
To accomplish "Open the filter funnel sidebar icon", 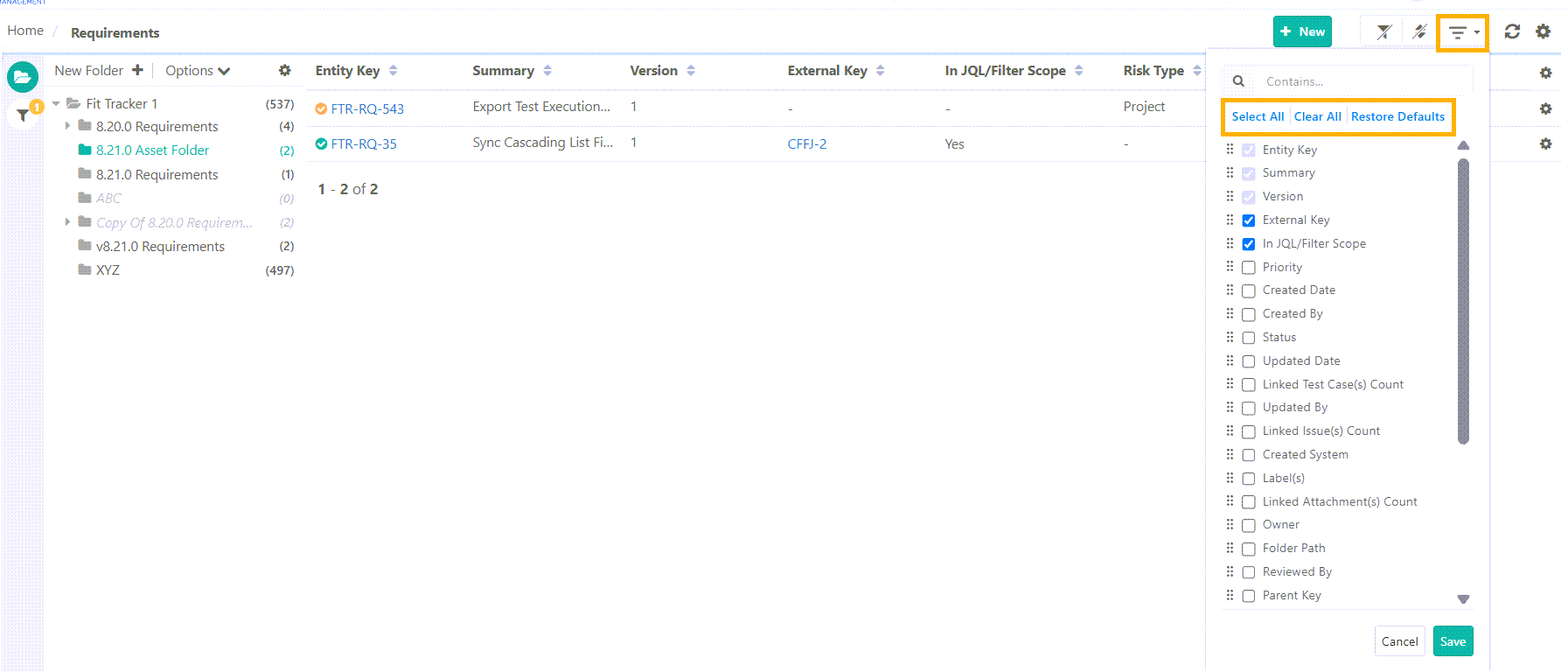I will 23,115.
